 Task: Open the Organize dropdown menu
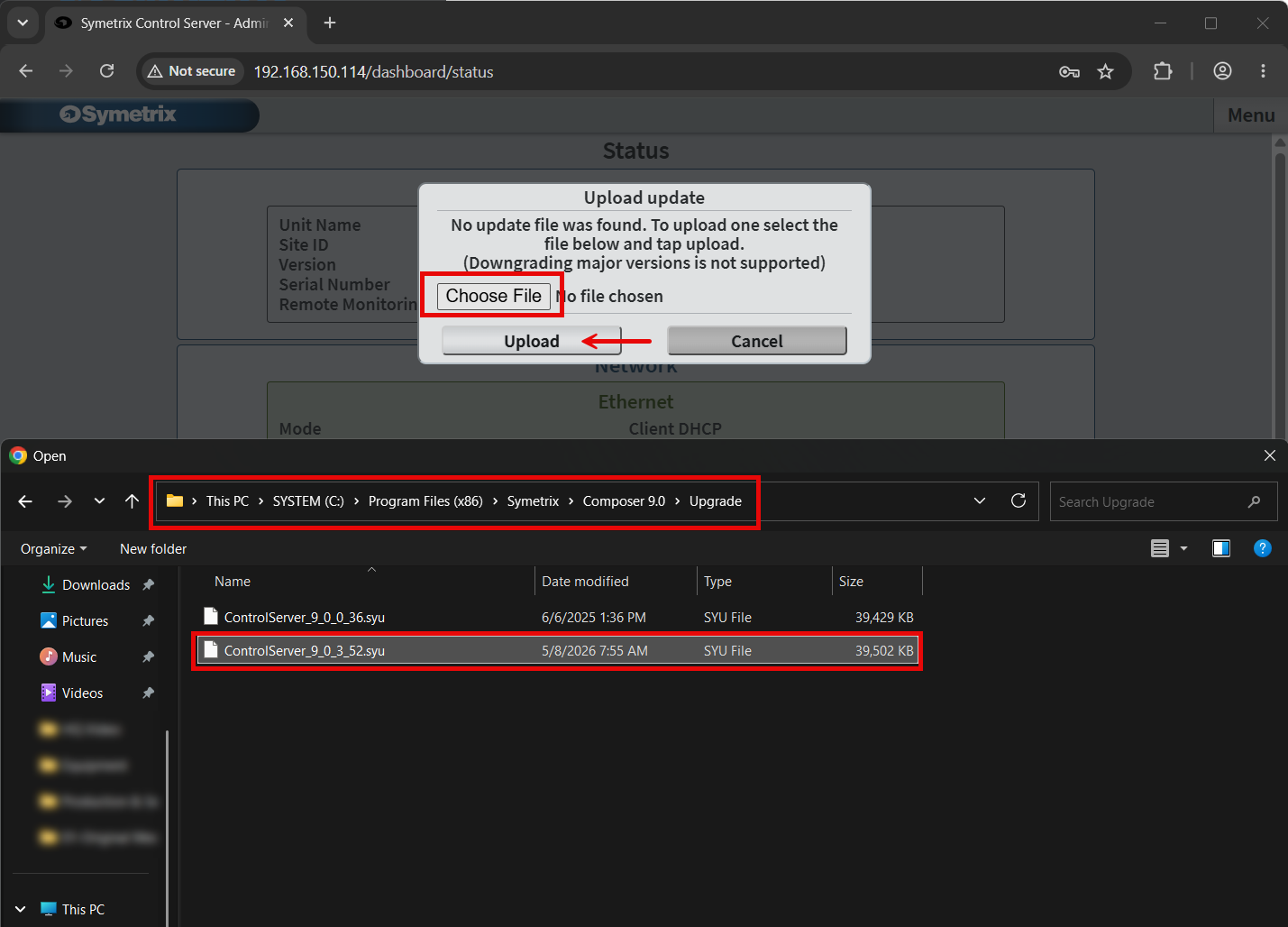tap(54, 549)
